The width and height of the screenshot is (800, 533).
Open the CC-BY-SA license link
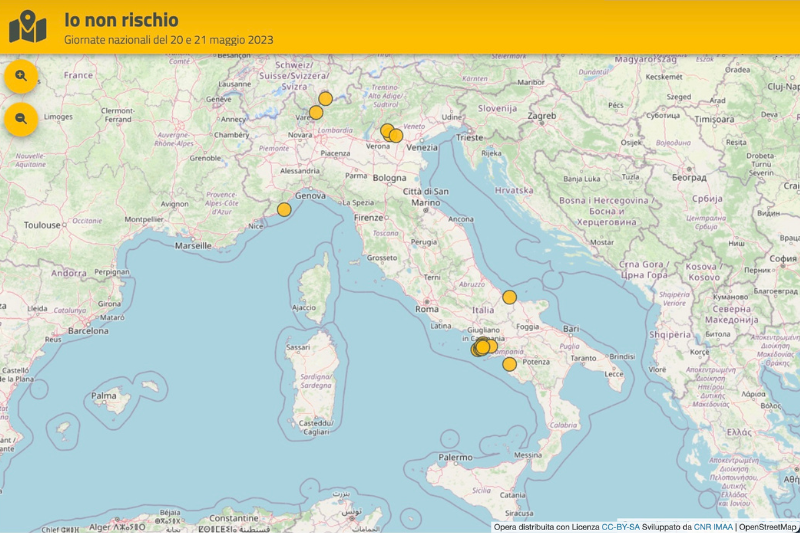620,526
